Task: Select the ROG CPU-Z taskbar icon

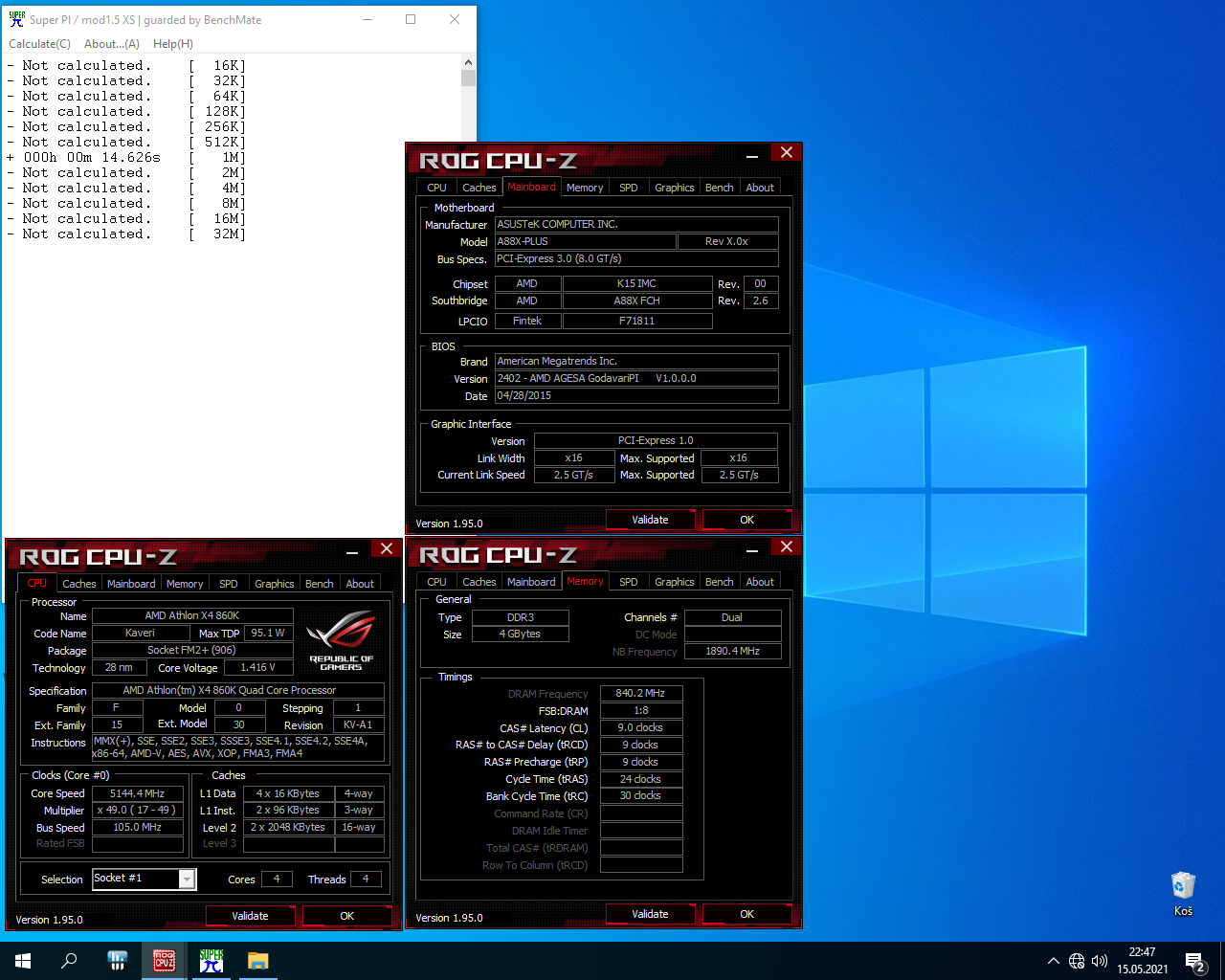Action: [164, 961]
